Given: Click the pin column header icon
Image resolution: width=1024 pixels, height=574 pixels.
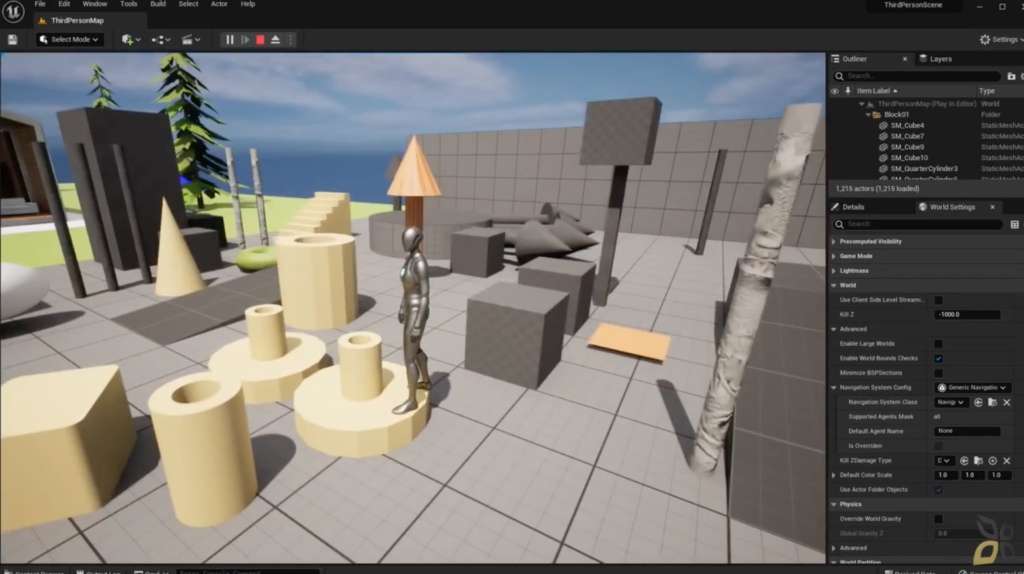Looking at the screenshot, I should [x=848, y=91].
